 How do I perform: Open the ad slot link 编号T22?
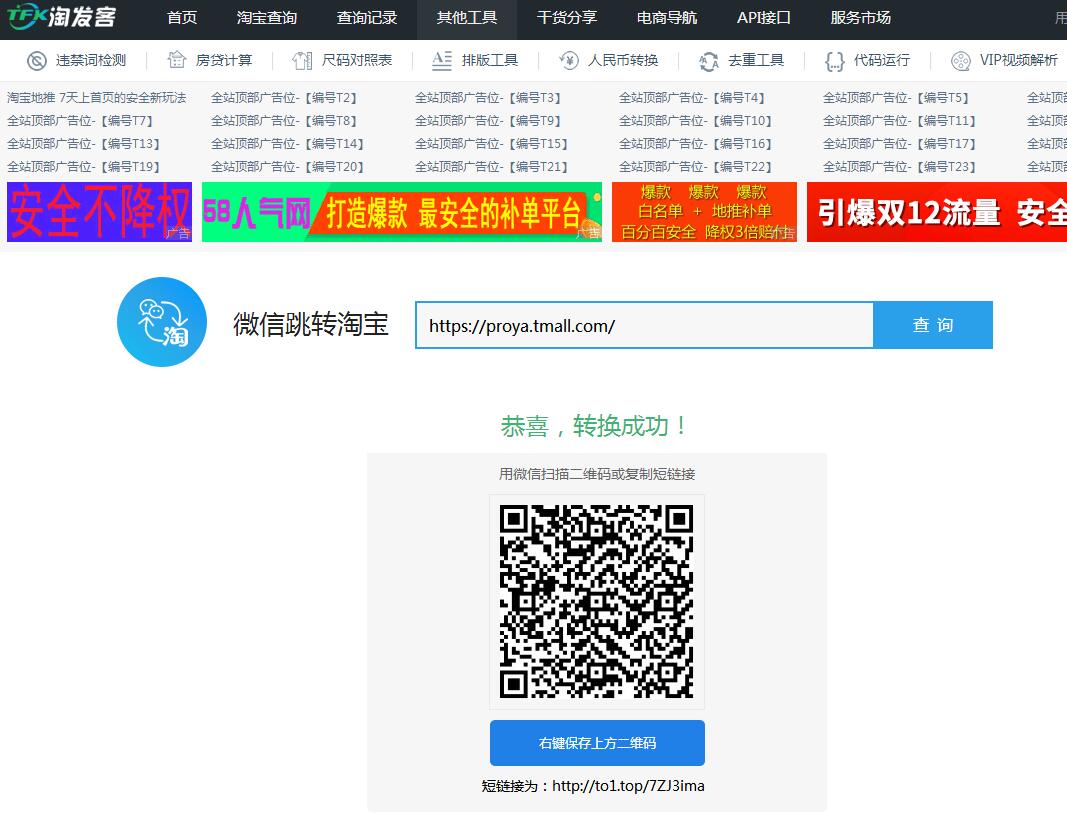(x=695, y=167)
